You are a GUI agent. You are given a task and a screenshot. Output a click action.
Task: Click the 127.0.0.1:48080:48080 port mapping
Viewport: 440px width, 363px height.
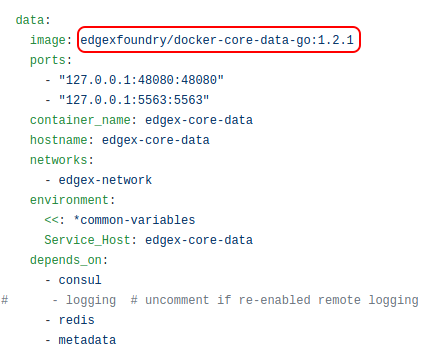pos(141,80)
